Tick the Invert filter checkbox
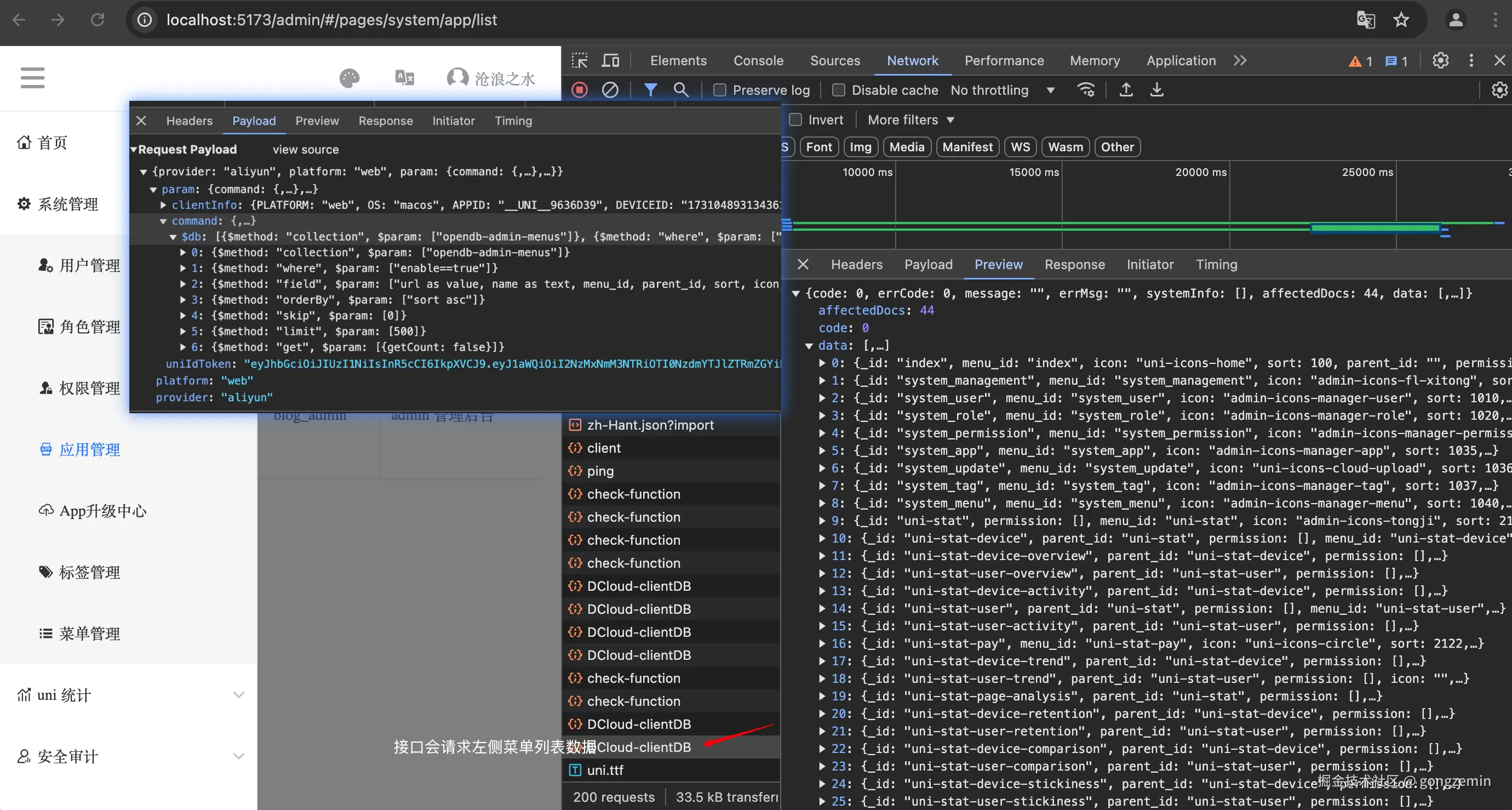Viewport: 1512px width, 810px height. tap(795, 120)
